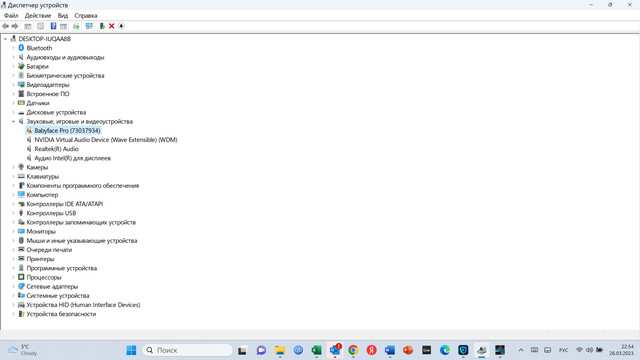Click the Принтеры label
The width and height of the screenshot is (640, 360).
[40, 259]
